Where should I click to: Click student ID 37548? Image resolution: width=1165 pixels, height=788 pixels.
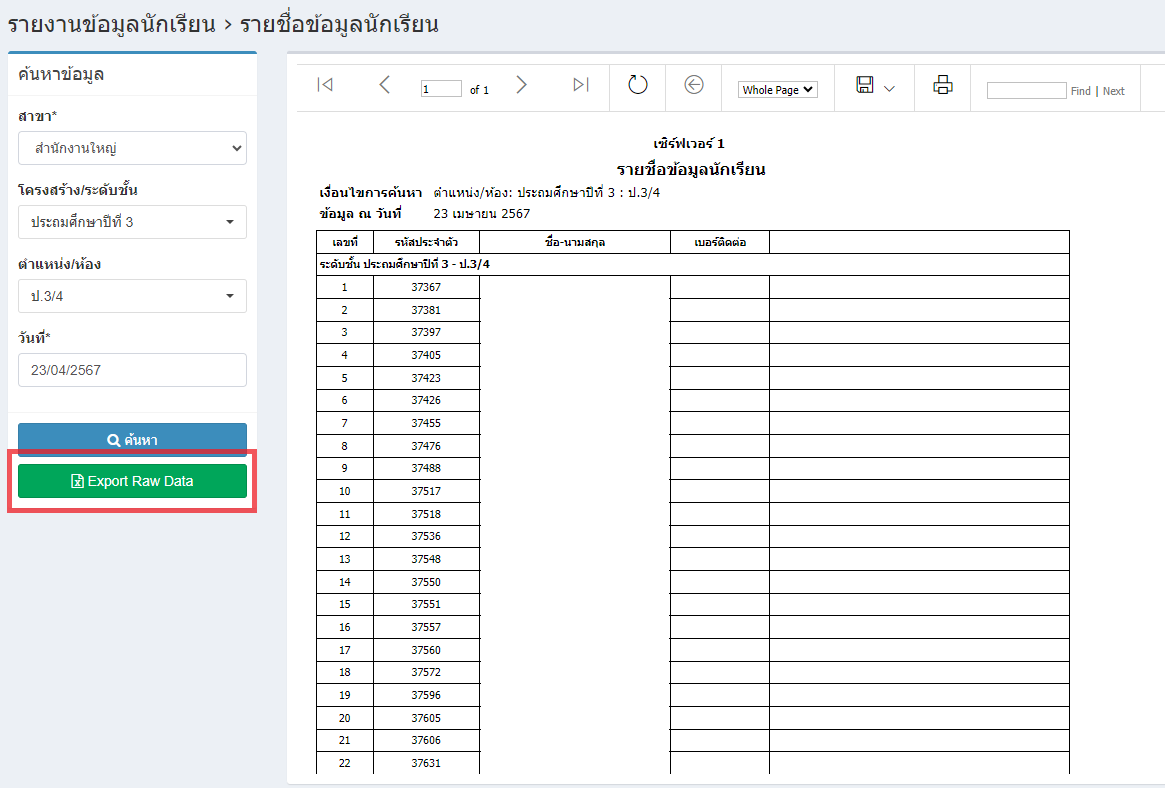(x=426, y=559)
